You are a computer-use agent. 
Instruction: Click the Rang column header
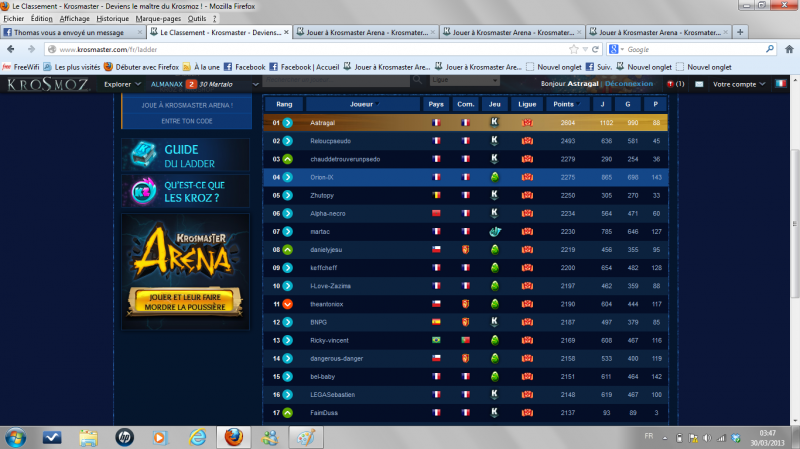coord(284,104)
